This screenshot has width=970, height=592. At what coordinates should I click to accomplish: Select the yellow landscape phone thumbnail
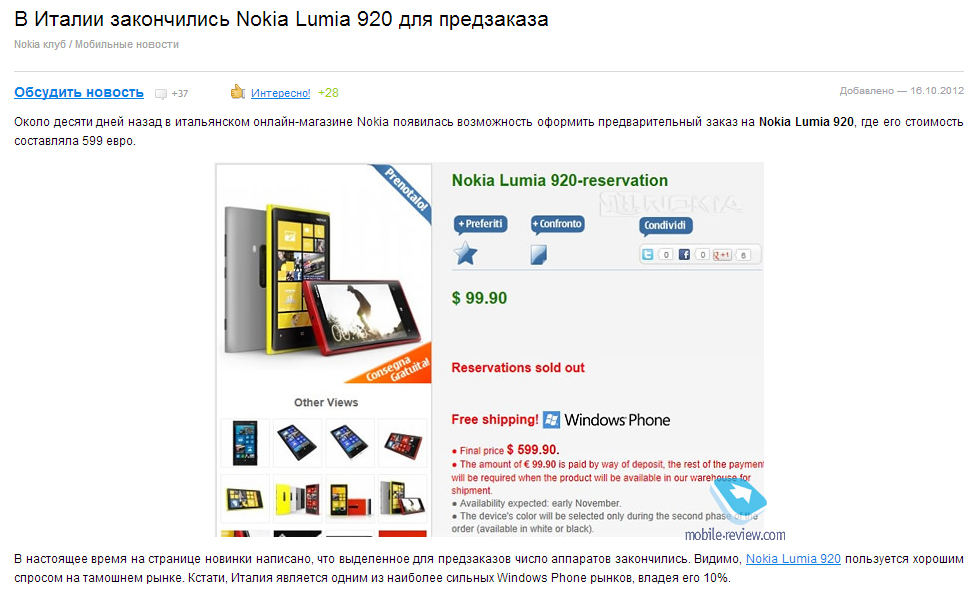(245, 498)
